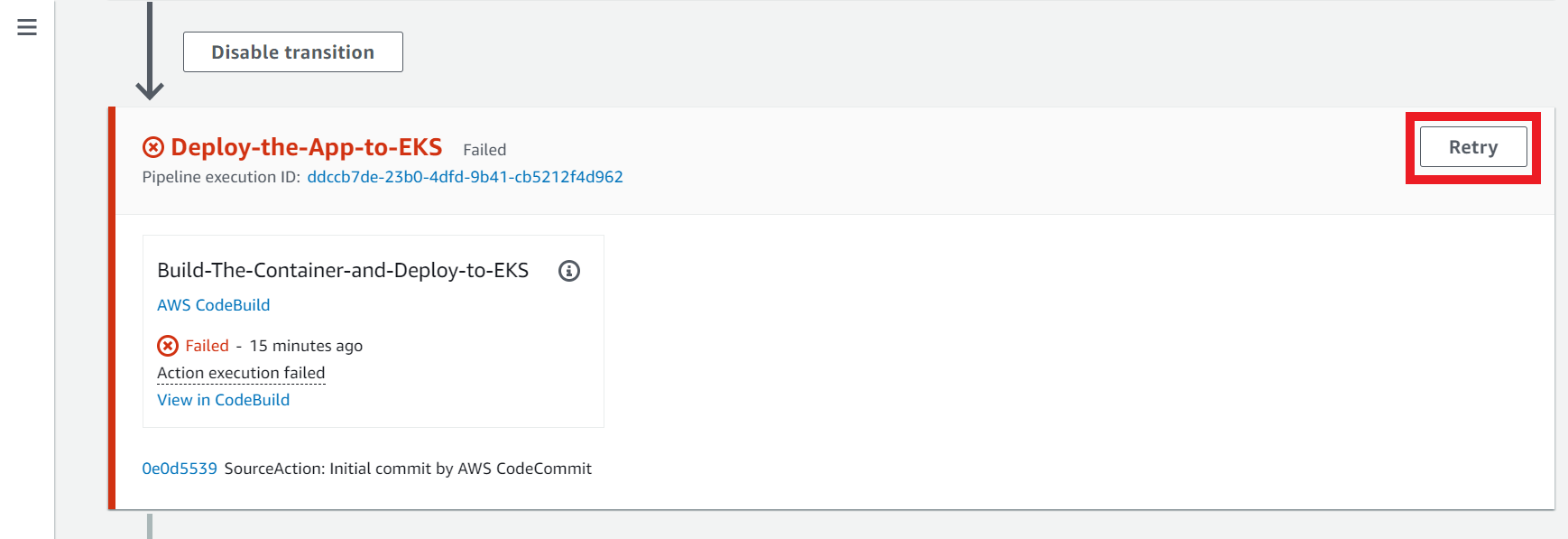This screenshot has height=539, width=1568.
Task: Click the Action execution failed message
Action: pos(241,373)
